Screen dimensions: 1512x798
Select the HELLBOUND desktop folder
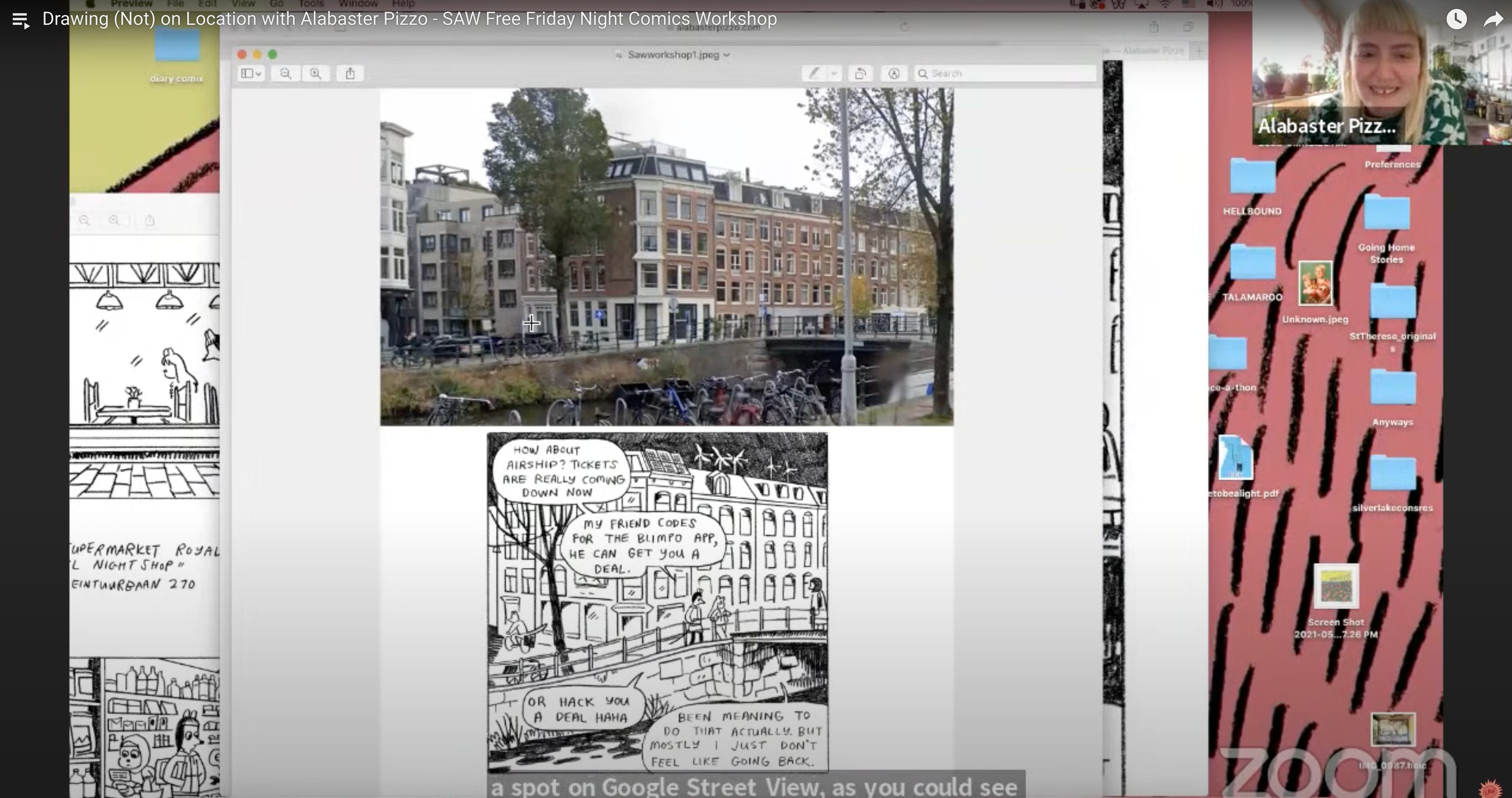(x=1253, y=187)
